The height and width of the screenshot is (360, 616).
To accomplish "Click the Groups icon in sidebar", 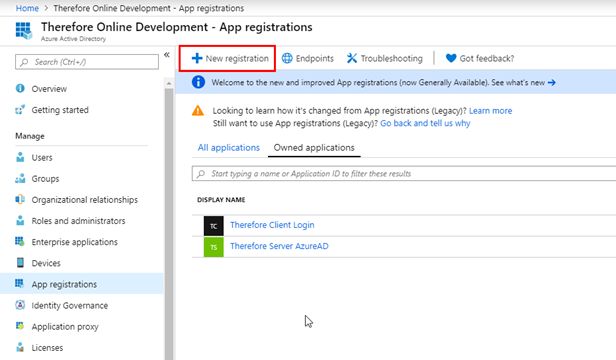I will pyautogui.click(x=20, y=178).
